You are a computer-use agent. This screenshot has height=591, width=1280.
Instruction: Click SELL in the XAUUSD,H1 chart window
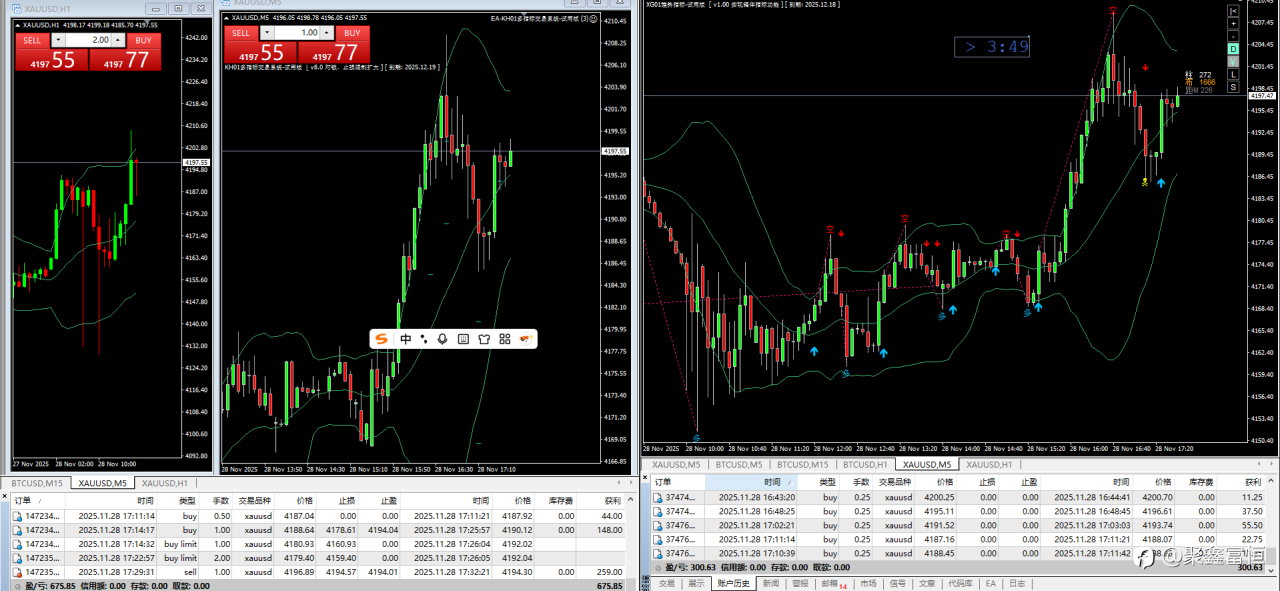[32, 40]
